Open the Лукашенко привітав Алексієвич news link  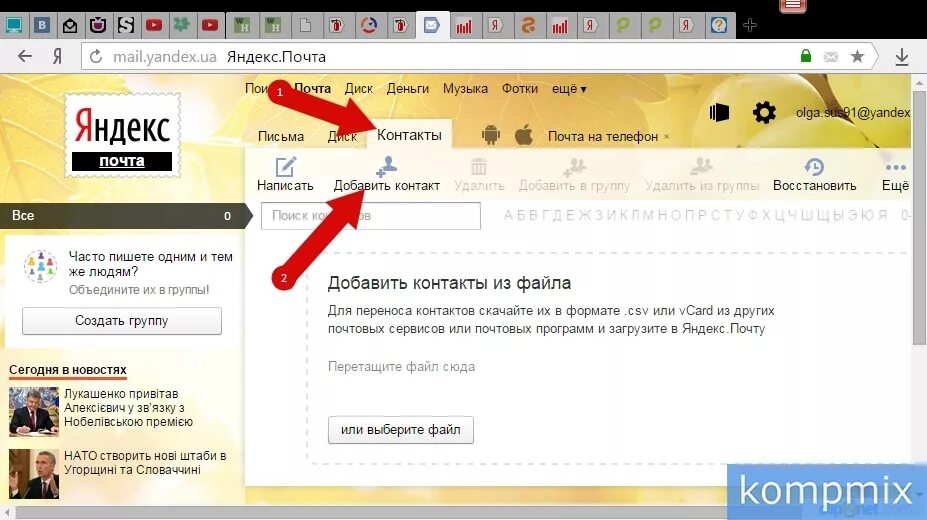pyautogui.click(x=128, y=408)
